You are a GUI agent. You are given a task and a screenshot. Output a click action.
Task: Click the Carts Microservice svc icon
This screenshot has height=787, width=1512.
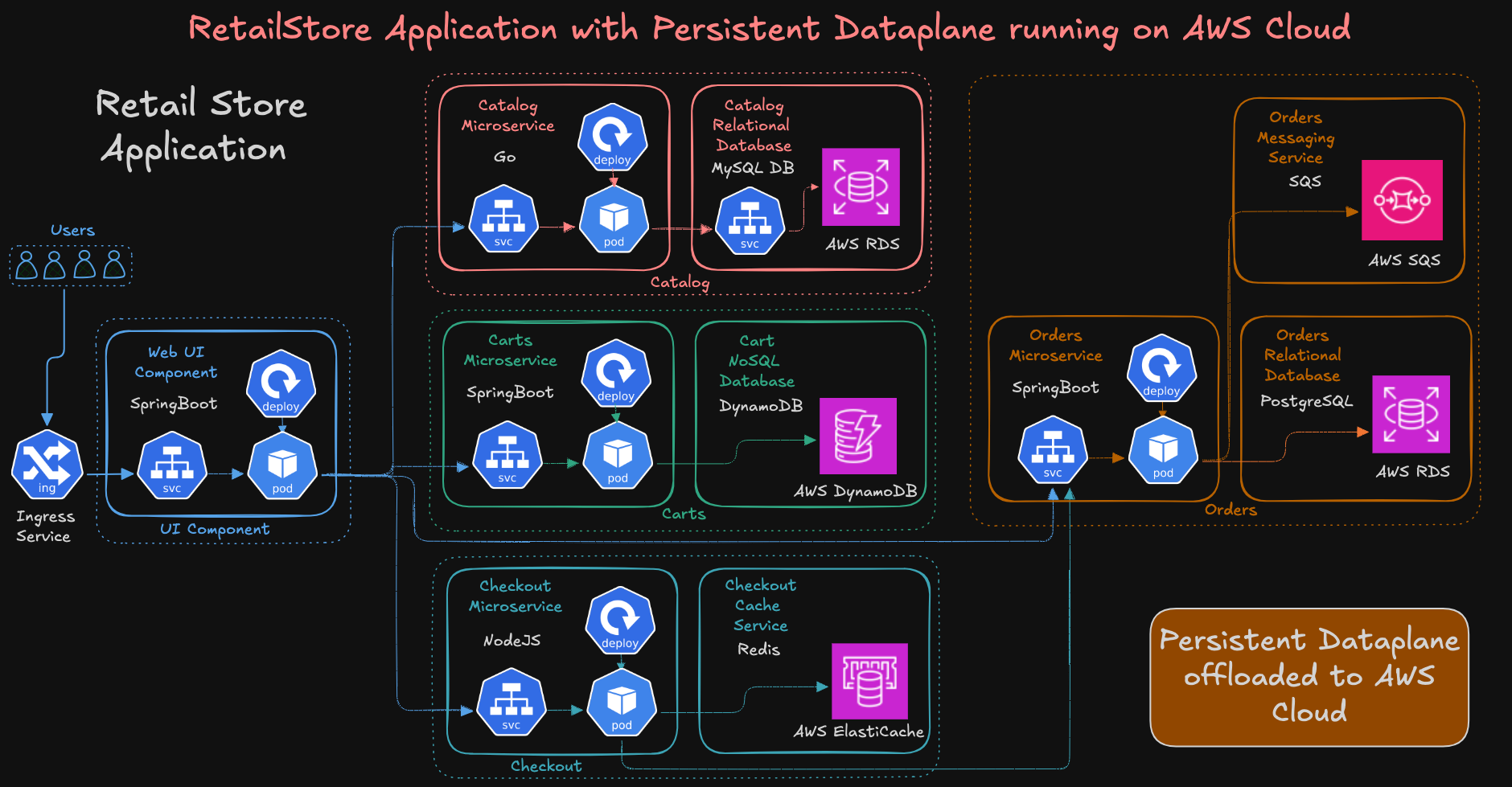[508, 455]
